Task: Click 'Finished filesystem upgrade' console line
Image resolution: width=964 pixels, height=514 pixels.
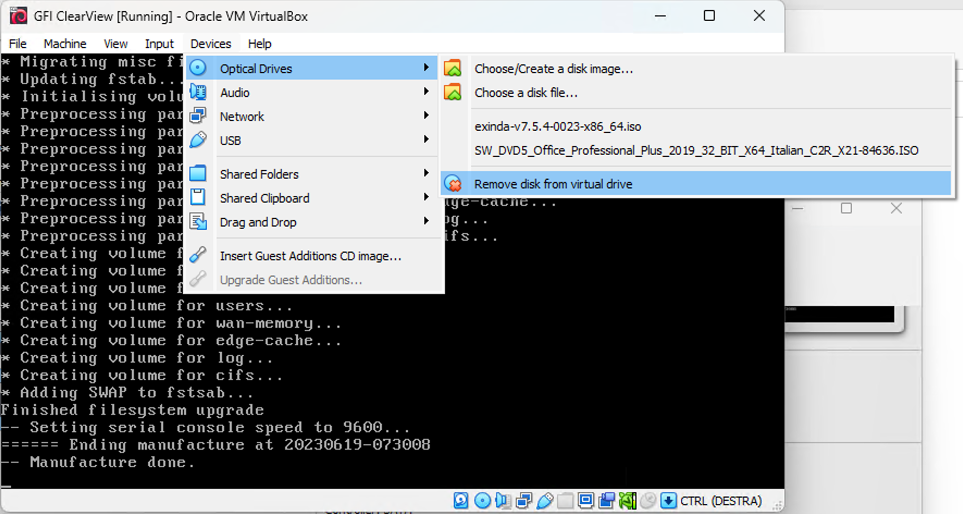Action: [x=132, y=410]
